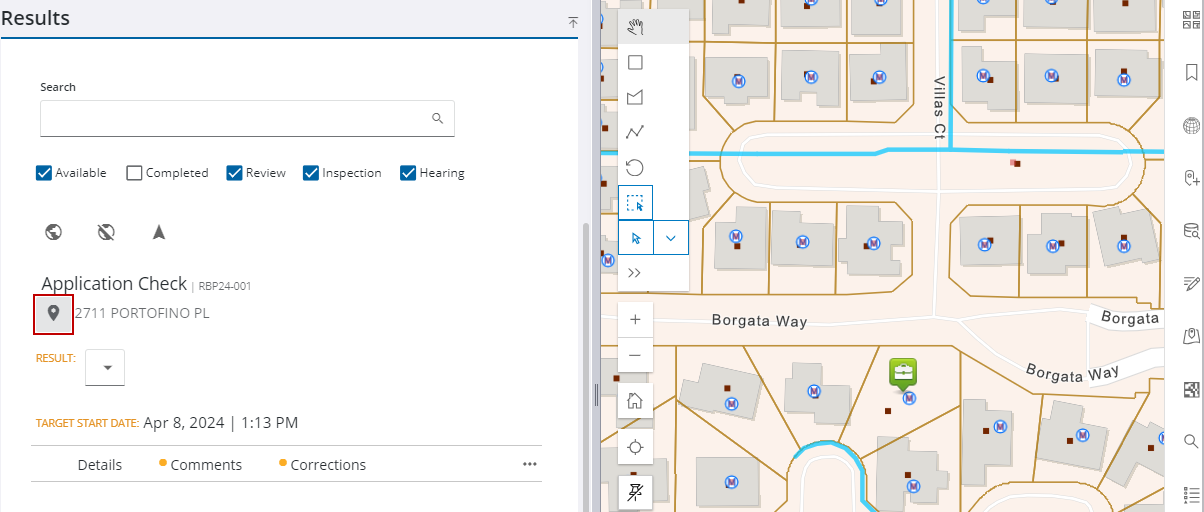Expand the map toolbar with double chevron
This screenshot has height=512, width=1204.
635,273
